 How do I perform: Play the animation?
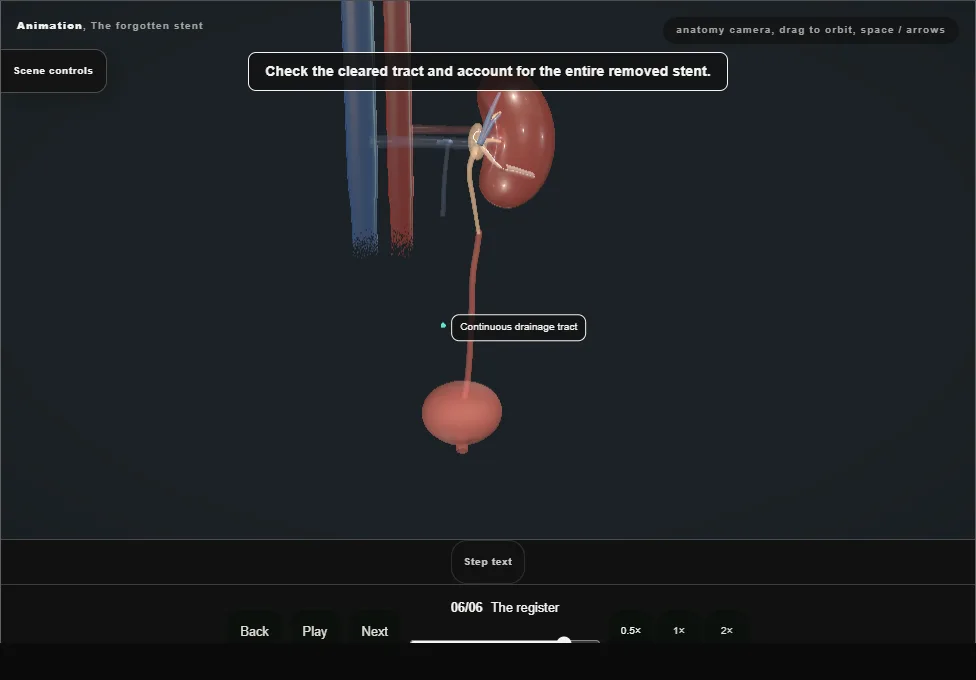[315, 631]
